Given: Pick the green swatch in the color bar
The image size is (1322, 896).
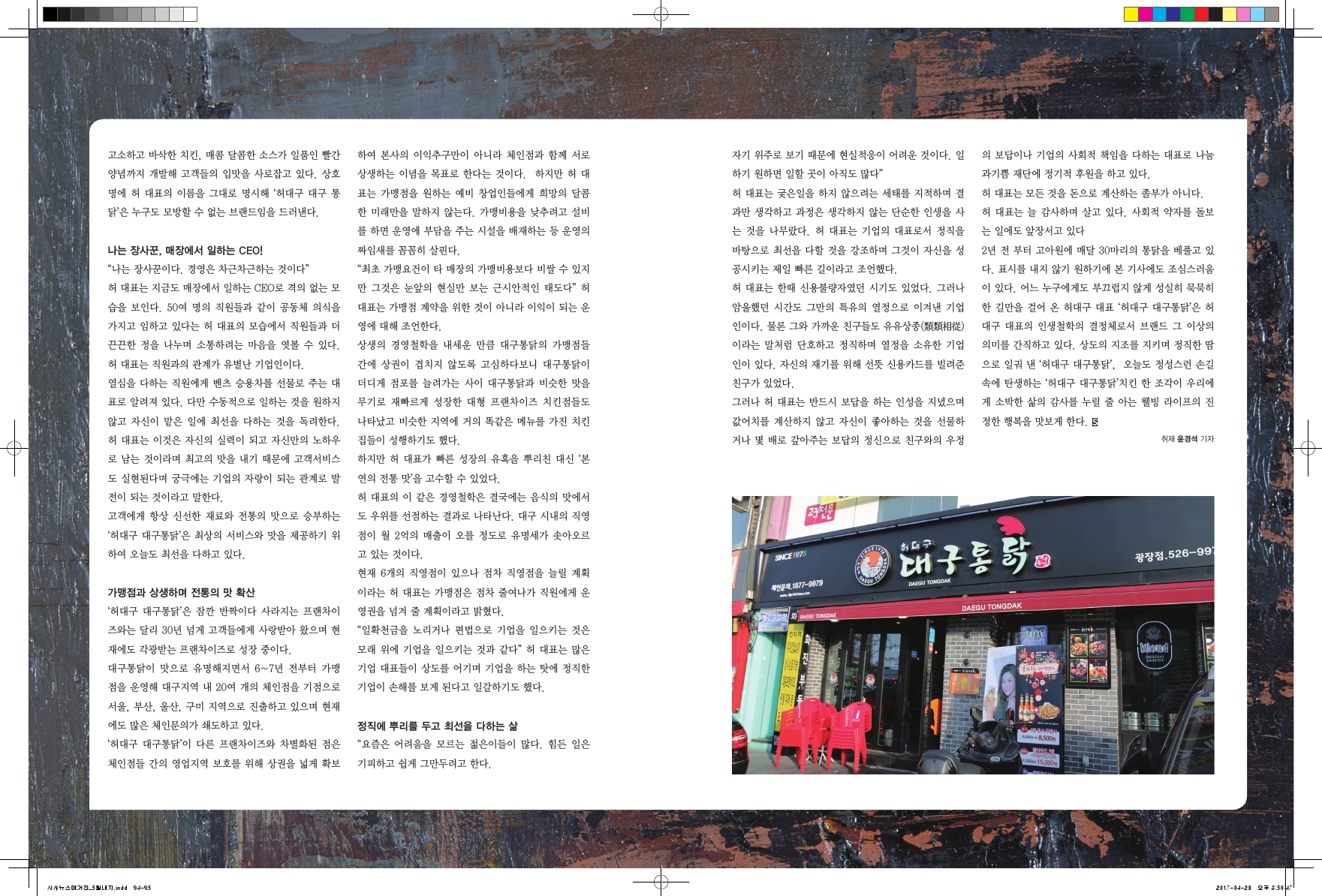Looking at the screenshot, I should 1187,14.
